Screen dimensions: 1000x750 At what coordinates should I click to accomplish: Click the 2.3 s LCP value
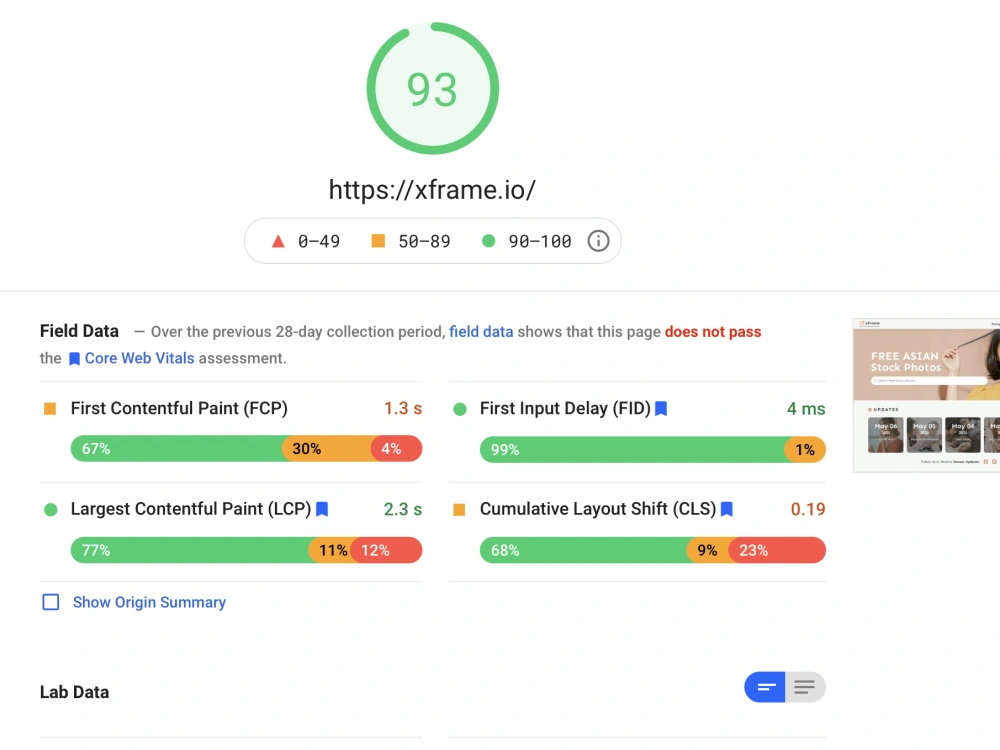click(x=402, y=509)
